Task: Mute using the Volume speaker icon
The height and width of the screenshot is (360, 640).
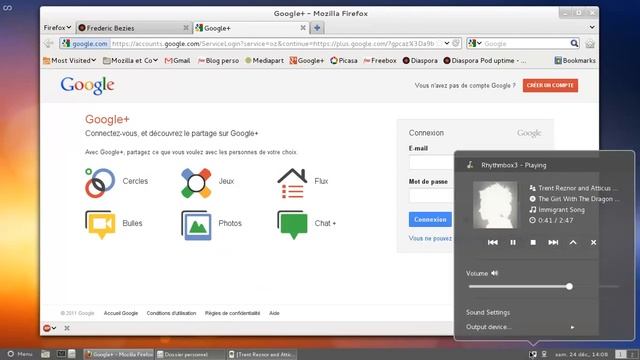Action: click(x=495, y=273)
